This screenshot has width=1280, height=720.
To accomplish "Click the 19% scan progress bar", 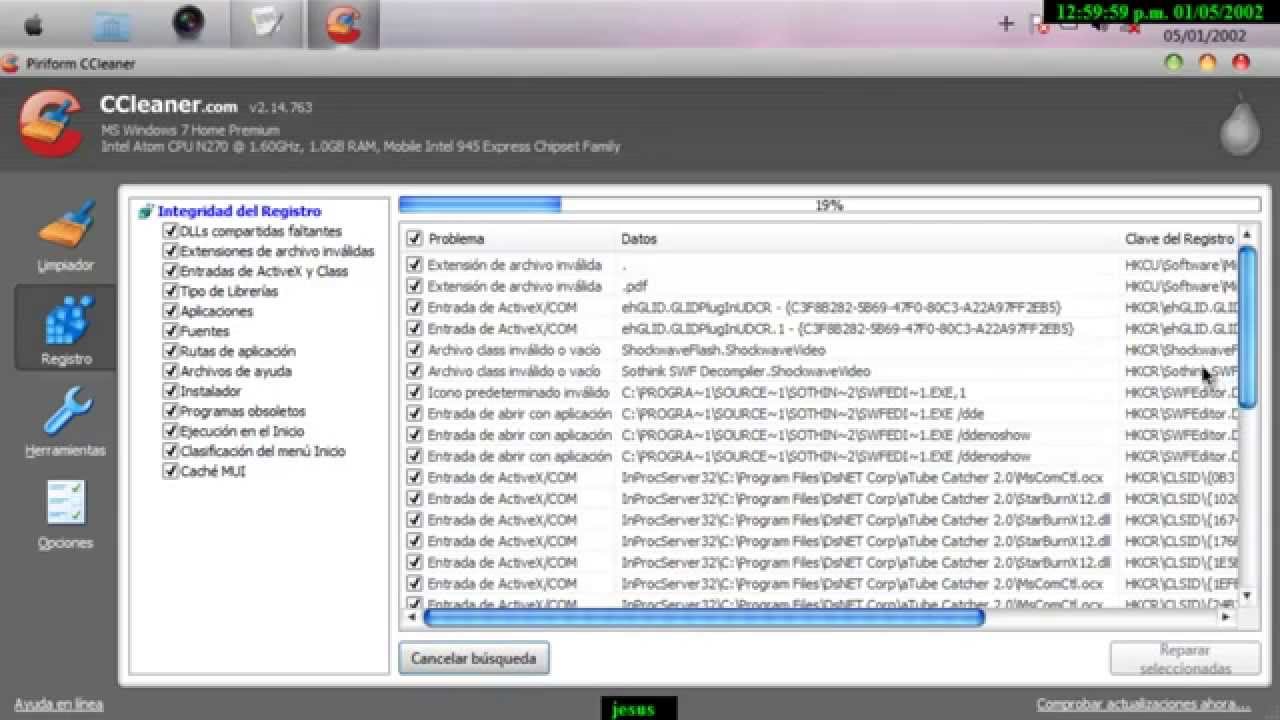I will (829, 205).
